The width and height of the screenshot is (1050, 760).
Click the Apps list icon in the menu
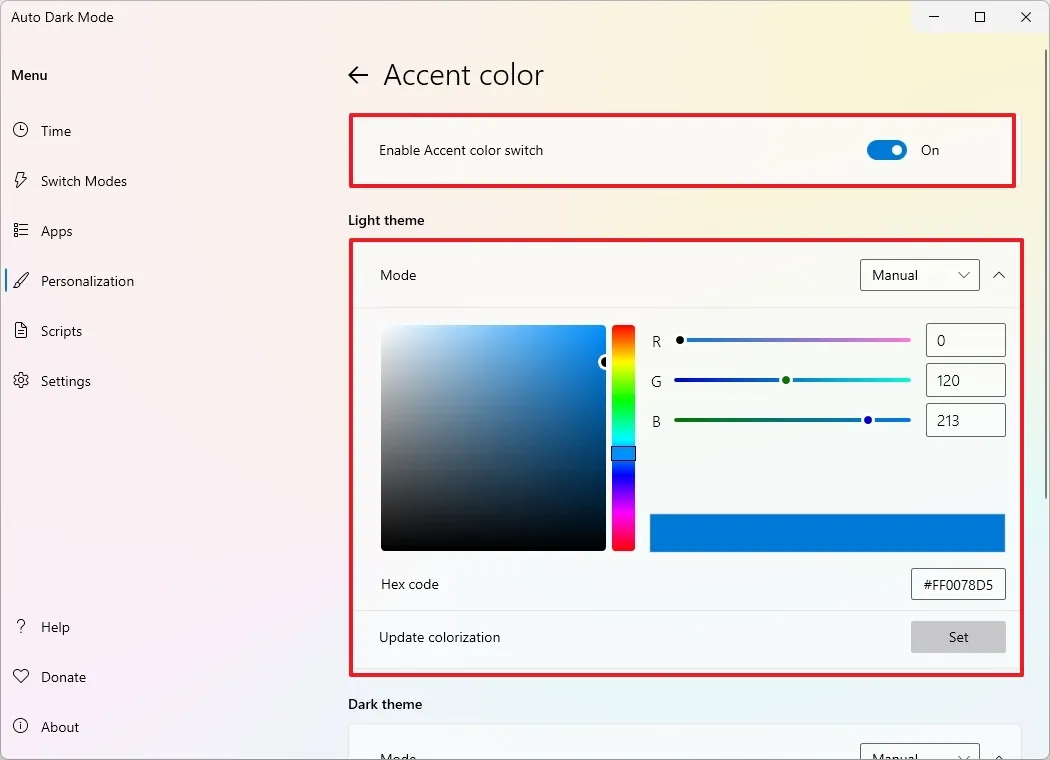pos(20,230)
